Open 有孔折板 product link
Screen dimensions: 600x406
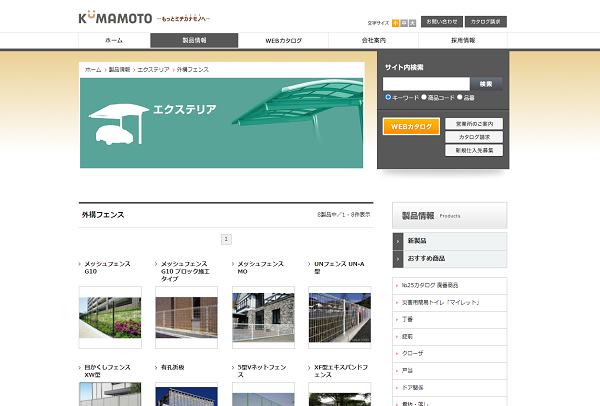click(173, 367)
